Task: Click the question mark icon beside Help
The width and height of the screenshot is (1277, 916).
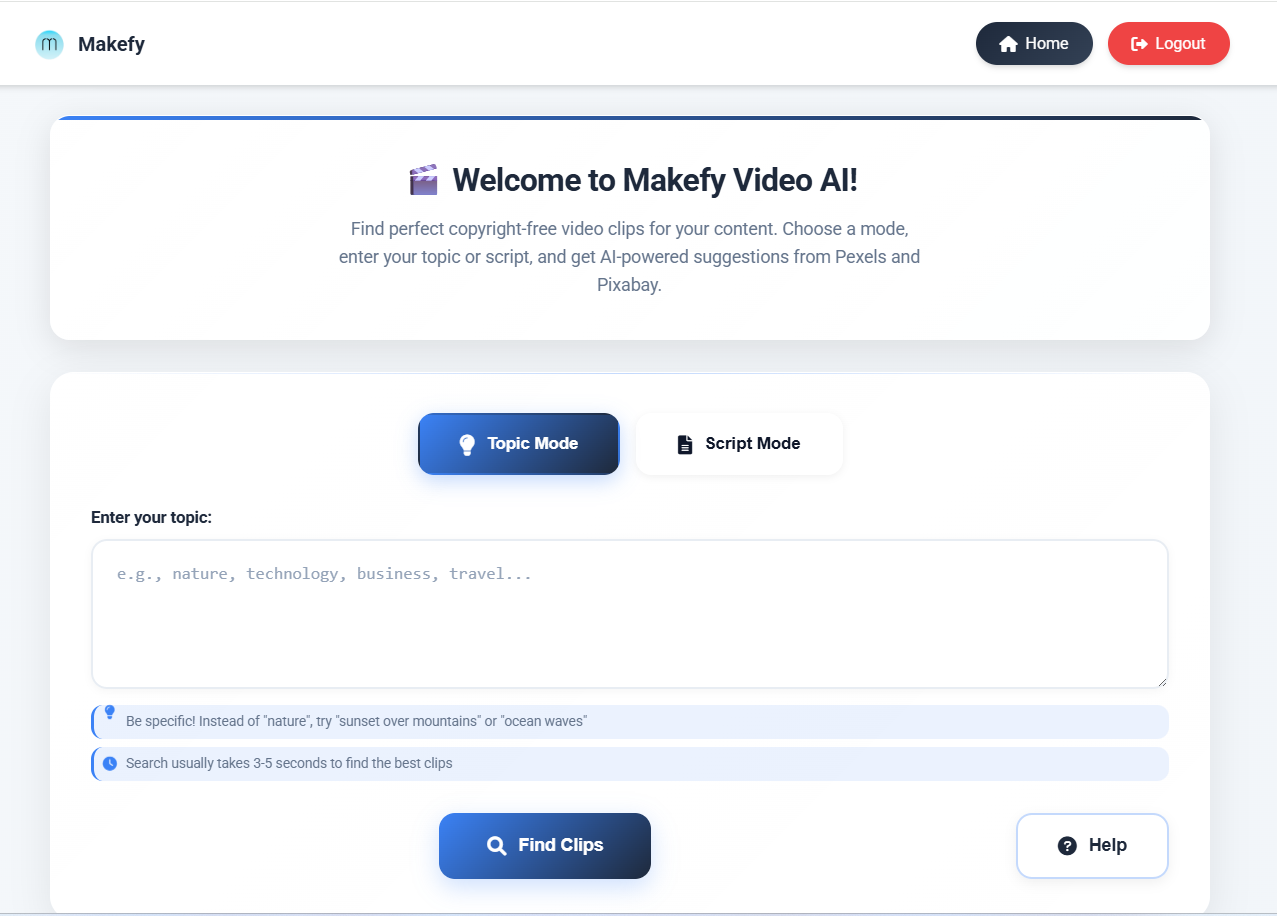Action: pyautogui.click(x=1067, y=845)
